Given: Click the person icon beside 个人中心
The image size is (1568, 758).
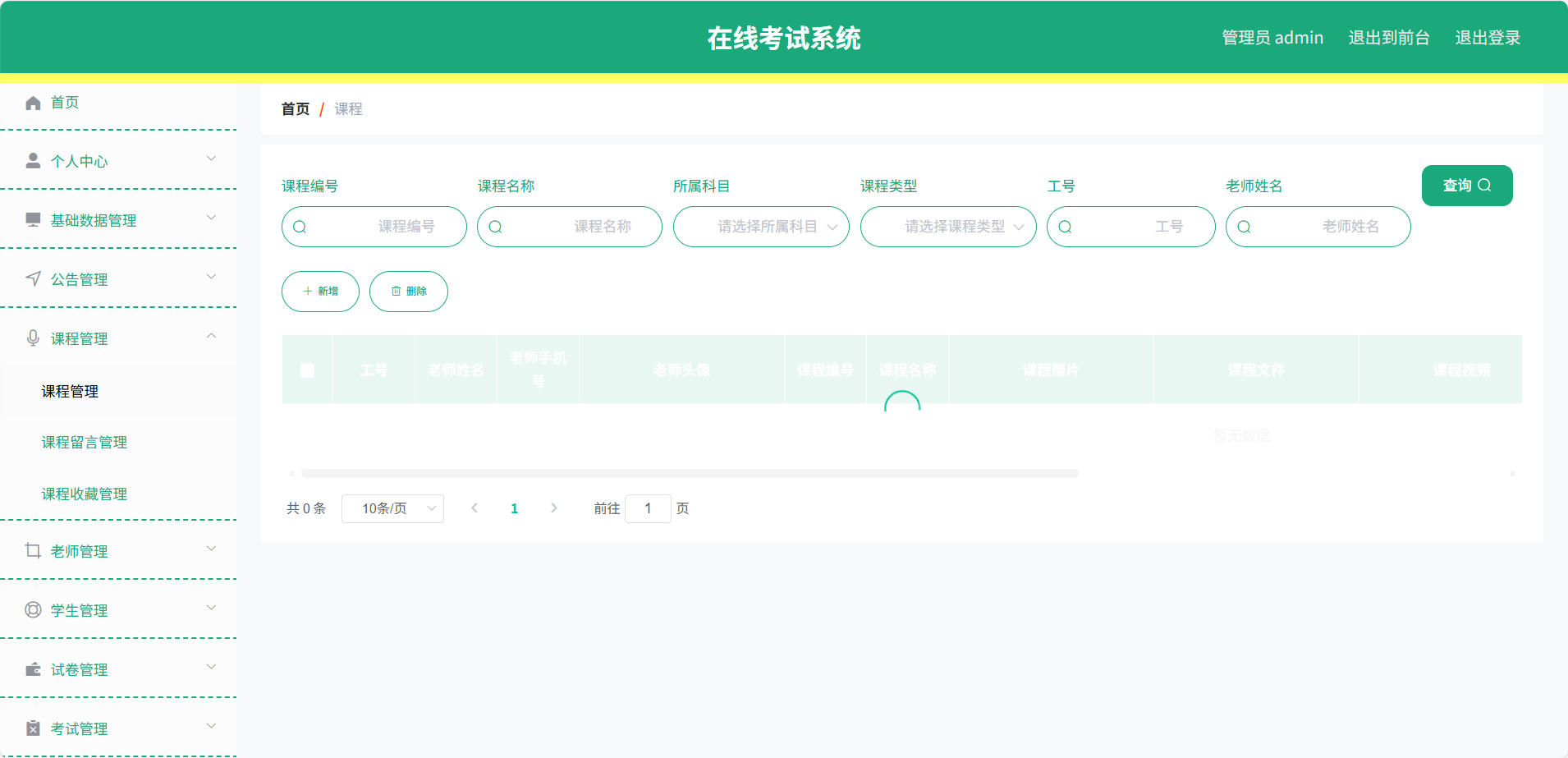Looking at the screenshot, I should click(33, 161).
